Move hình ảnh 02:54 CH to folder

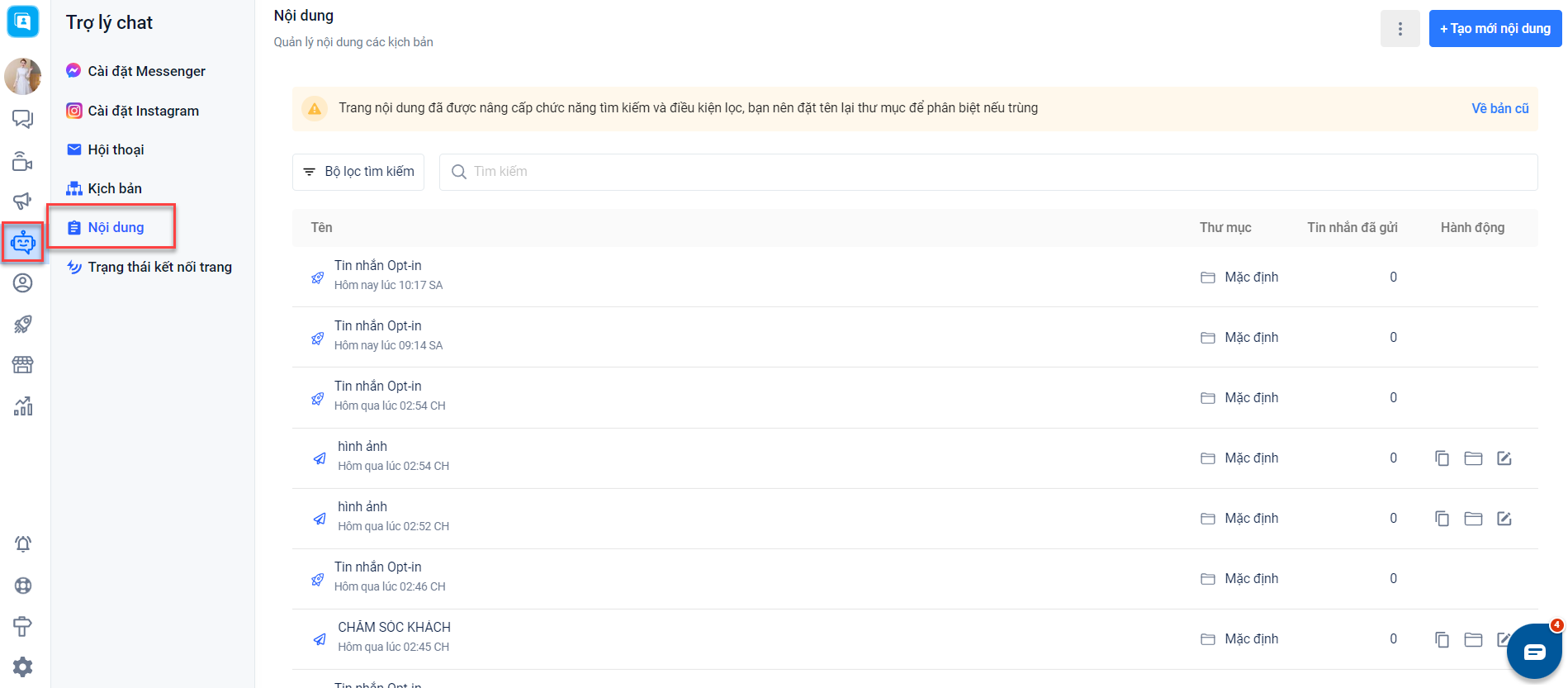[1473, 458]
